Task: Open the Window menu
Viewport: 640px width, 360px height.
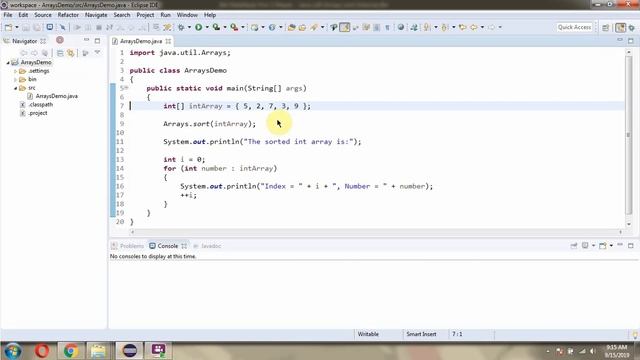Action: point(187,15)
